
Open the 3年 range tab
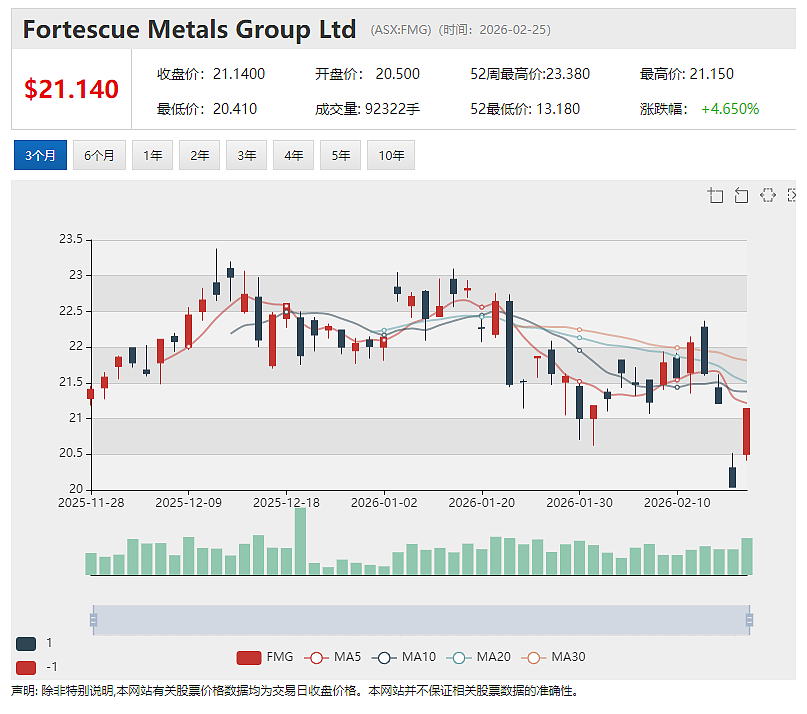point(247,155)
